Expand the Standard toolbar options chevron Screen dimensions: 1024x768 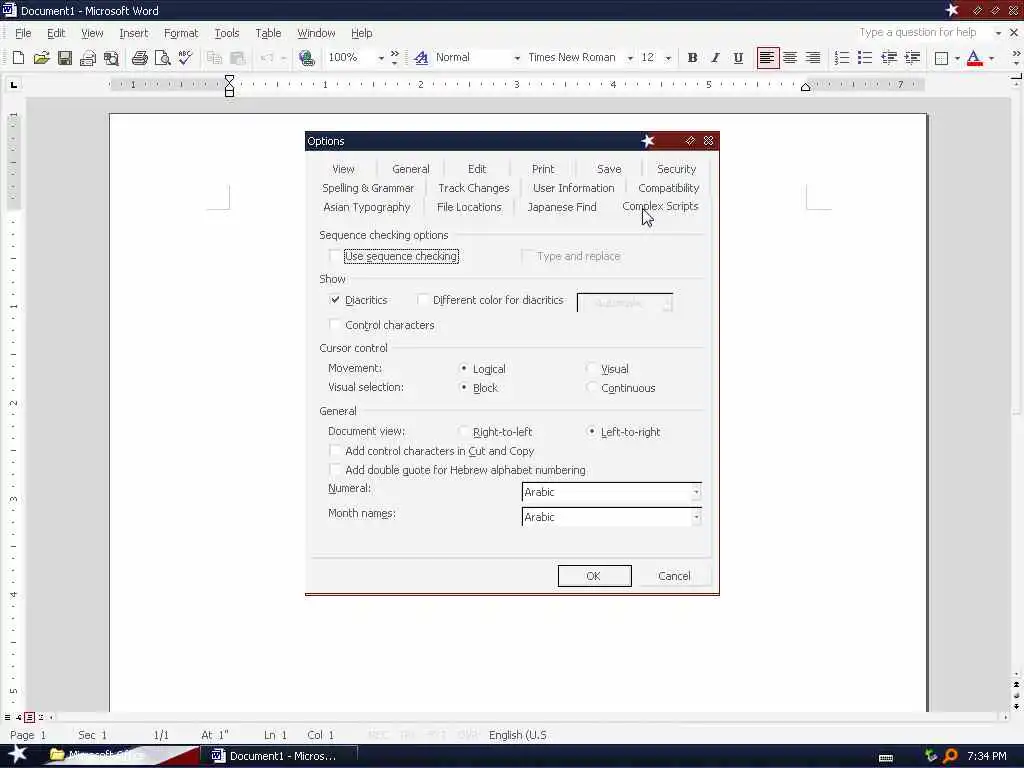pyautogui.click(x=394, y=58)
